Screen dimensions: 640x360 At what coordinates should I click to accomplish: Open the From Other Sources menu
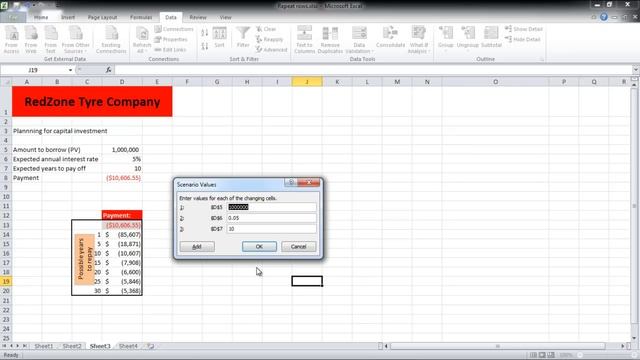tap(76, 39)
